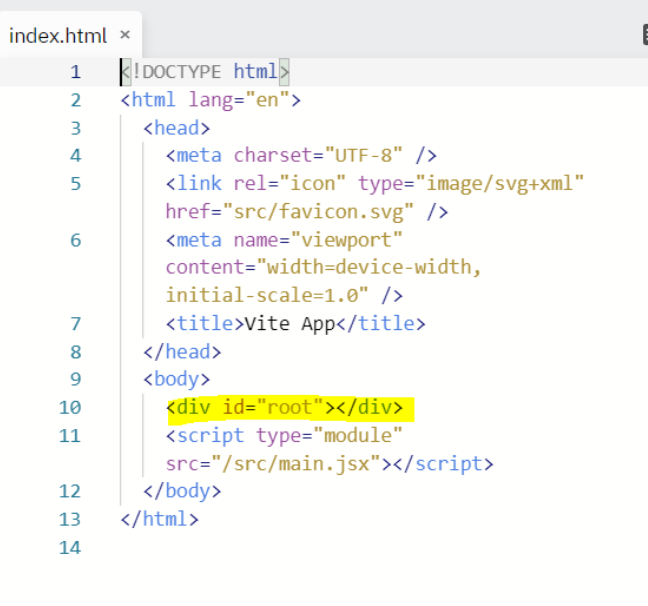Click line number 14 in gutter
Image resolution: width=648 pixels, height=606 pixels.
tap(70, 548)
